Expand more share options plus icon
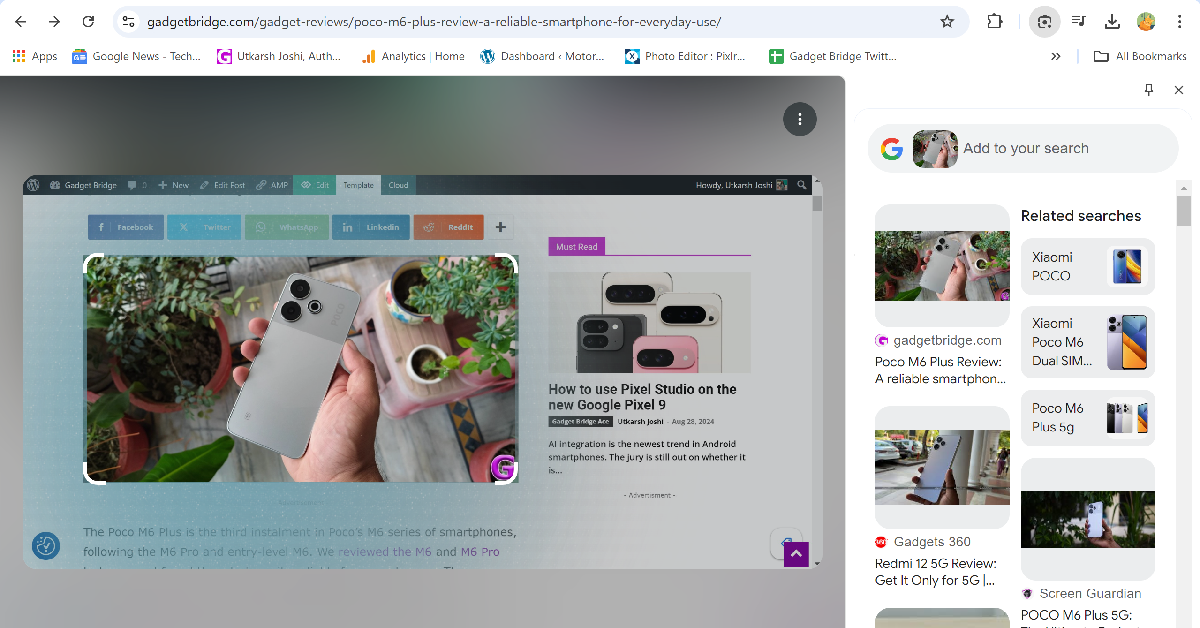Screen dimensions: 1200x628 coord(501,227)
